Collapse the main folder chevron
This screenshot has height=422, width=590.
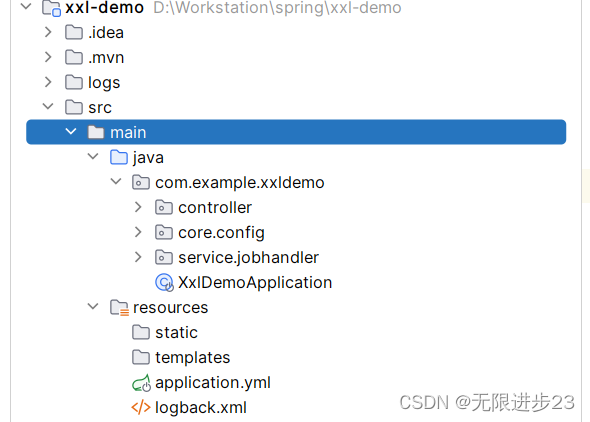pyautogui.click(x=70, y=132)
